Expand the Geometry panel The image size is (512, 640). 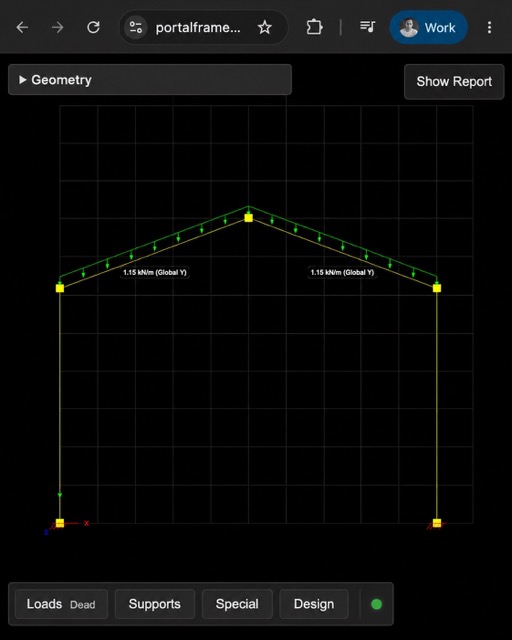click(150, 80)
